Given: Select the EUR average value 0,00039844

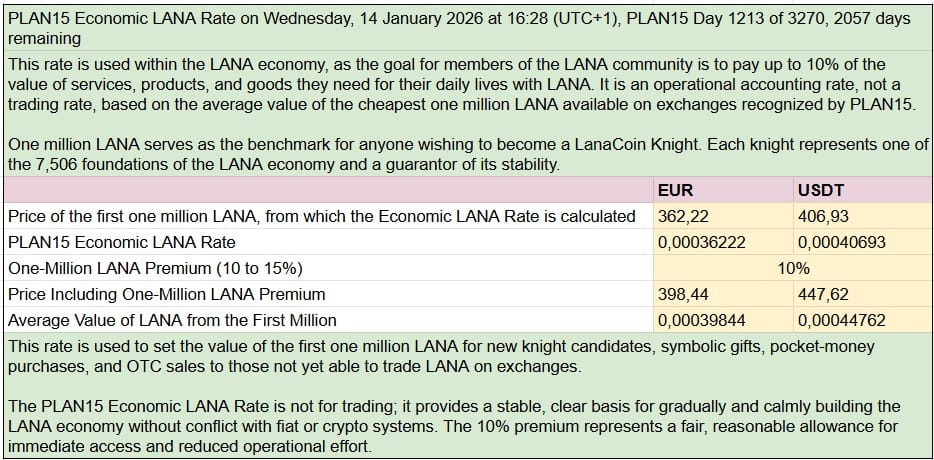Looking at the screenshot, I should coord(722,320).
